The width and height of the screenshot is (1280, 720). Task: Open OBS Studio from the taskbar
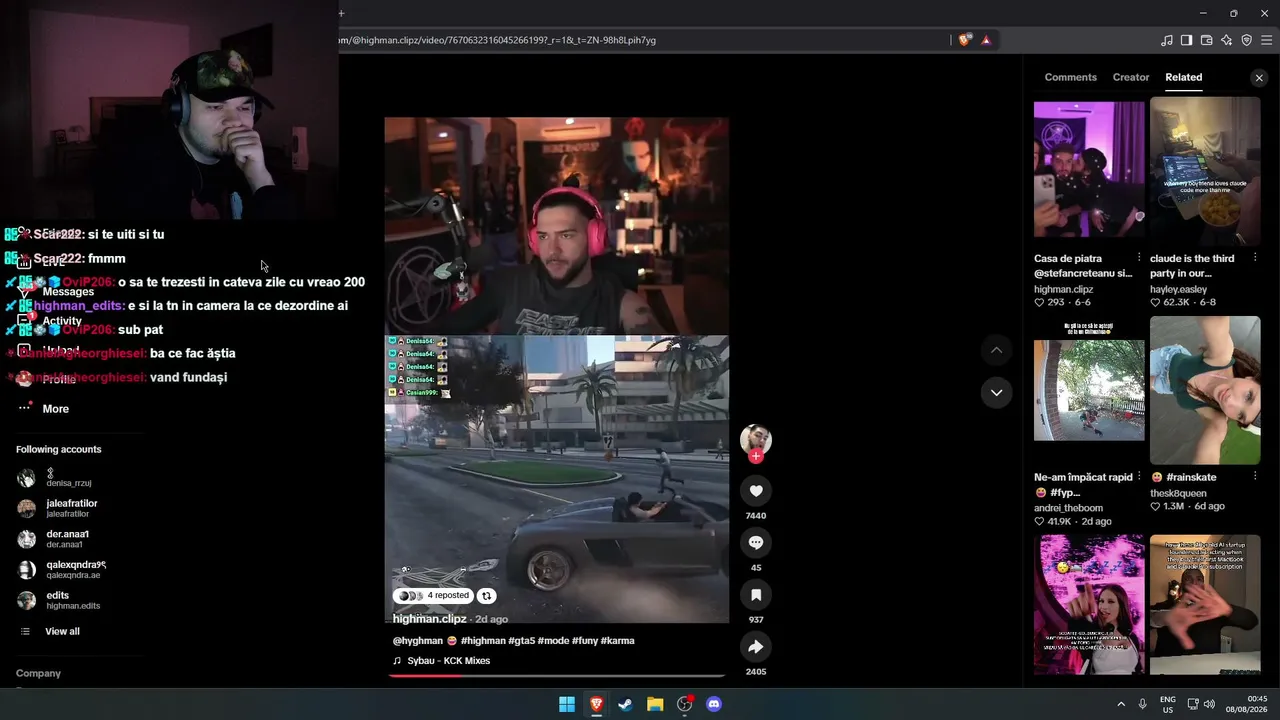[x=684, y=704]
